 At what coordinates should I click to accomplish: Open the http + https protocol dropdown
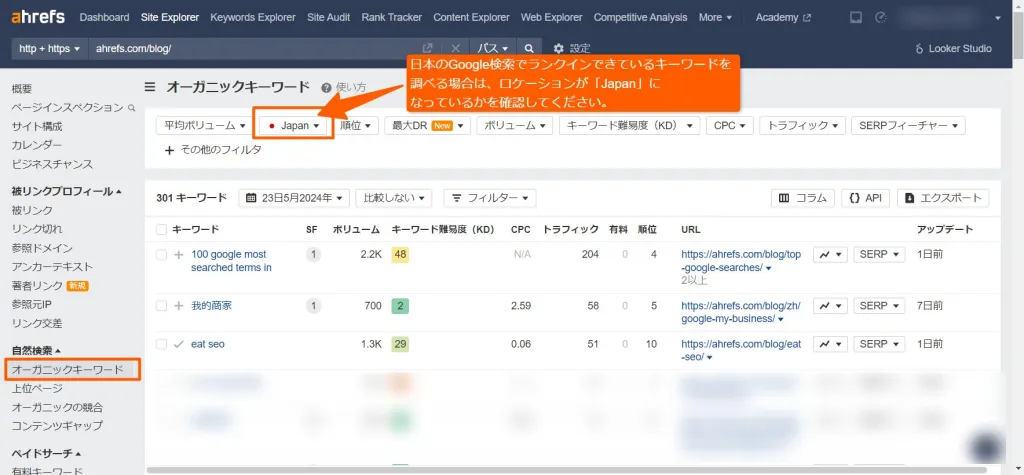click(50, 48)
